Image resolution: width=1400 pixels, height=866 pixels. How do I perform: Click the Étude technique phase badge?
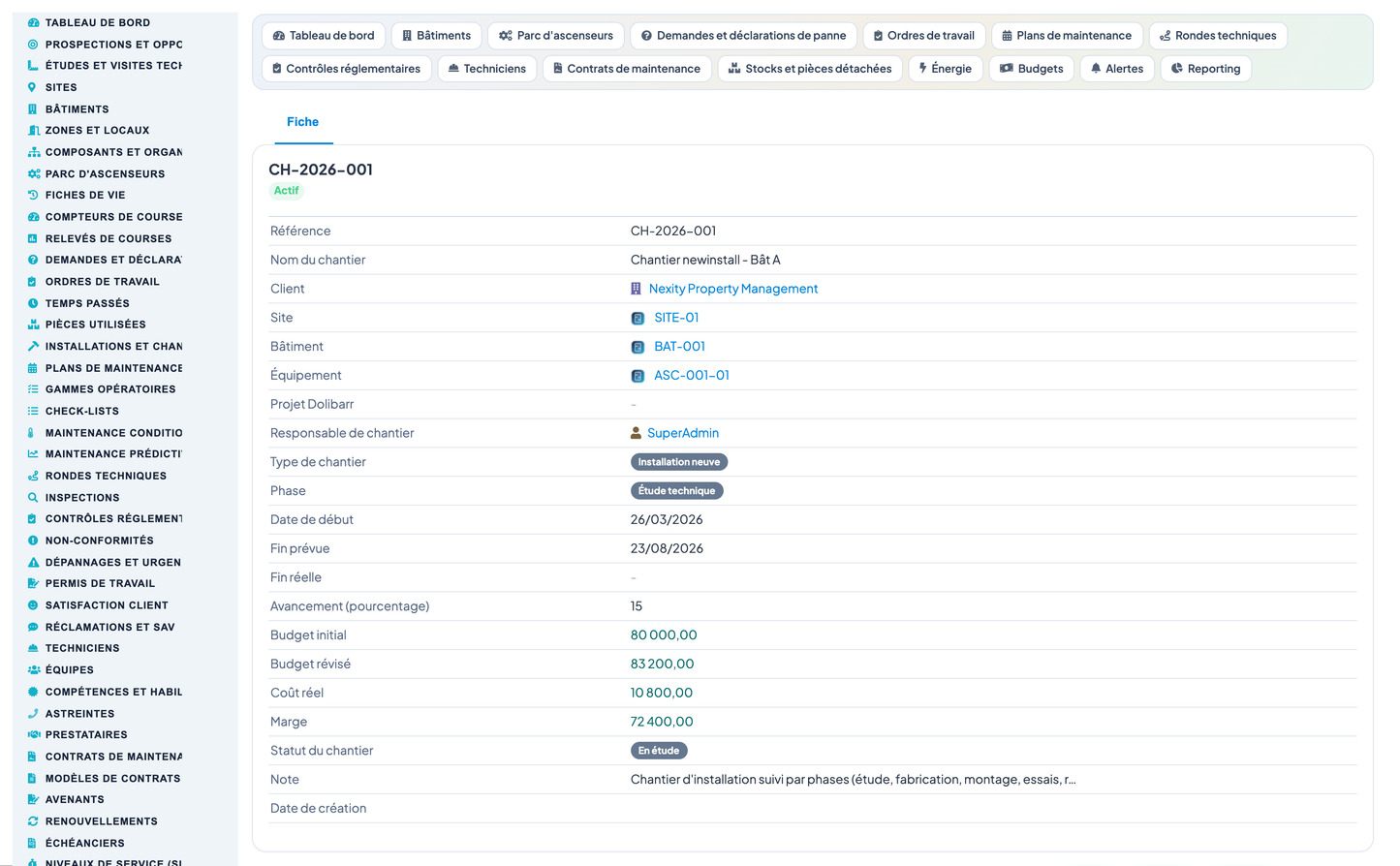point(677,491)
